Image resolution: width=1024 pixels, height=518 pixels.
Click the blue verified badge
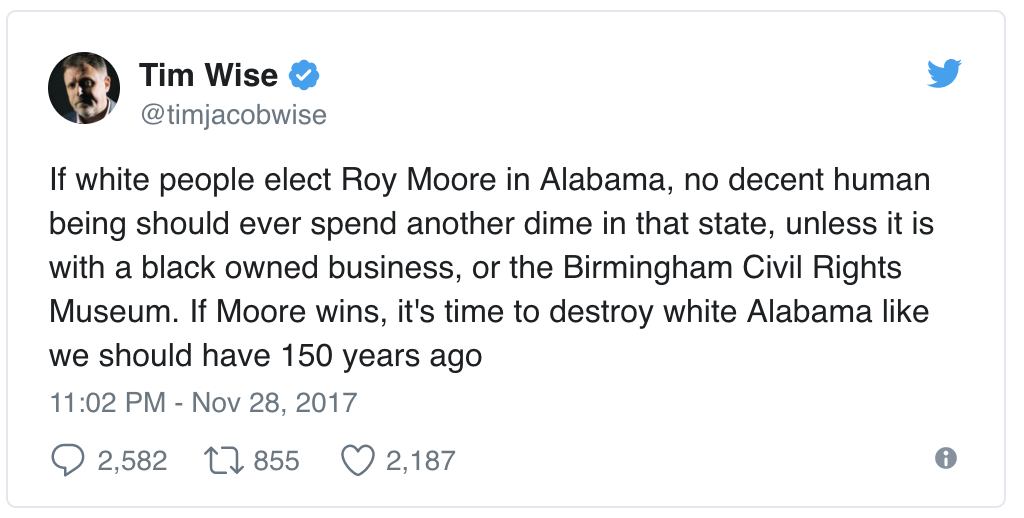click(304, 75)
